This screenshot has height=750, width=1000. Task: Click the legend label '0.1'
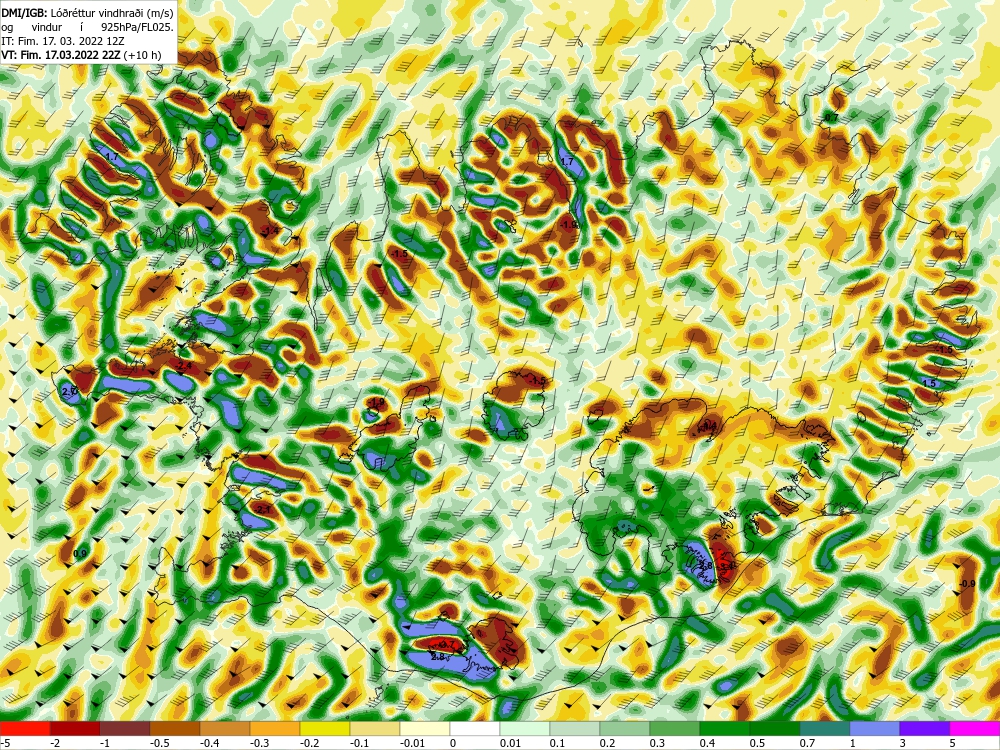(x=557, y=743)
